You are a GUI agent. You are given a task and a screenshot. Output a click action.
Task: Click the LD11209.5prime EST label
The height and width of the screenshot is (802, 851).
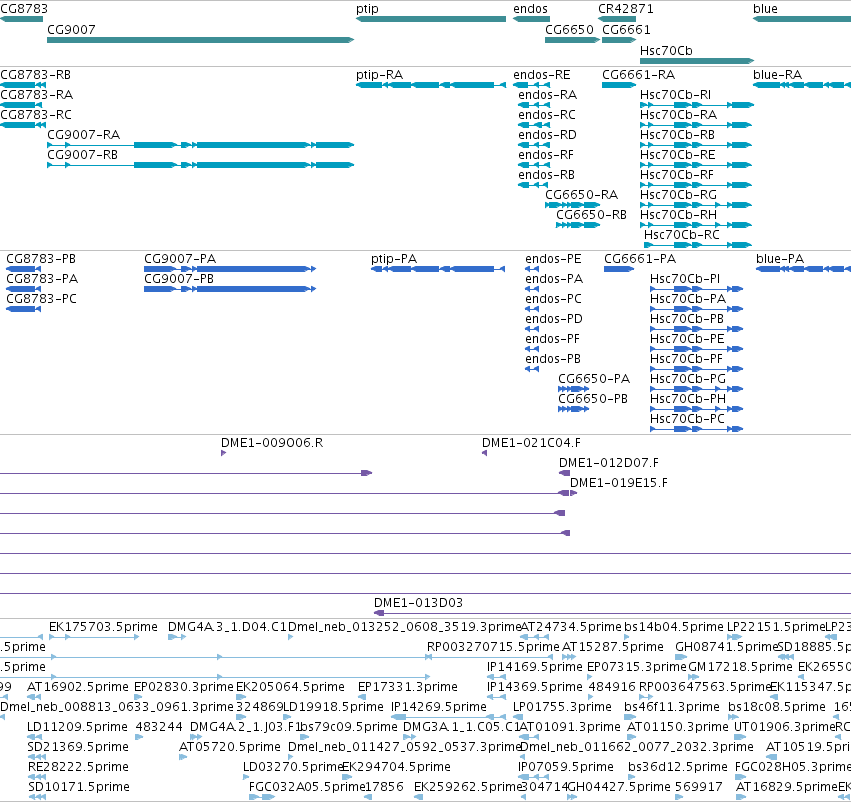tap(77, 726)
